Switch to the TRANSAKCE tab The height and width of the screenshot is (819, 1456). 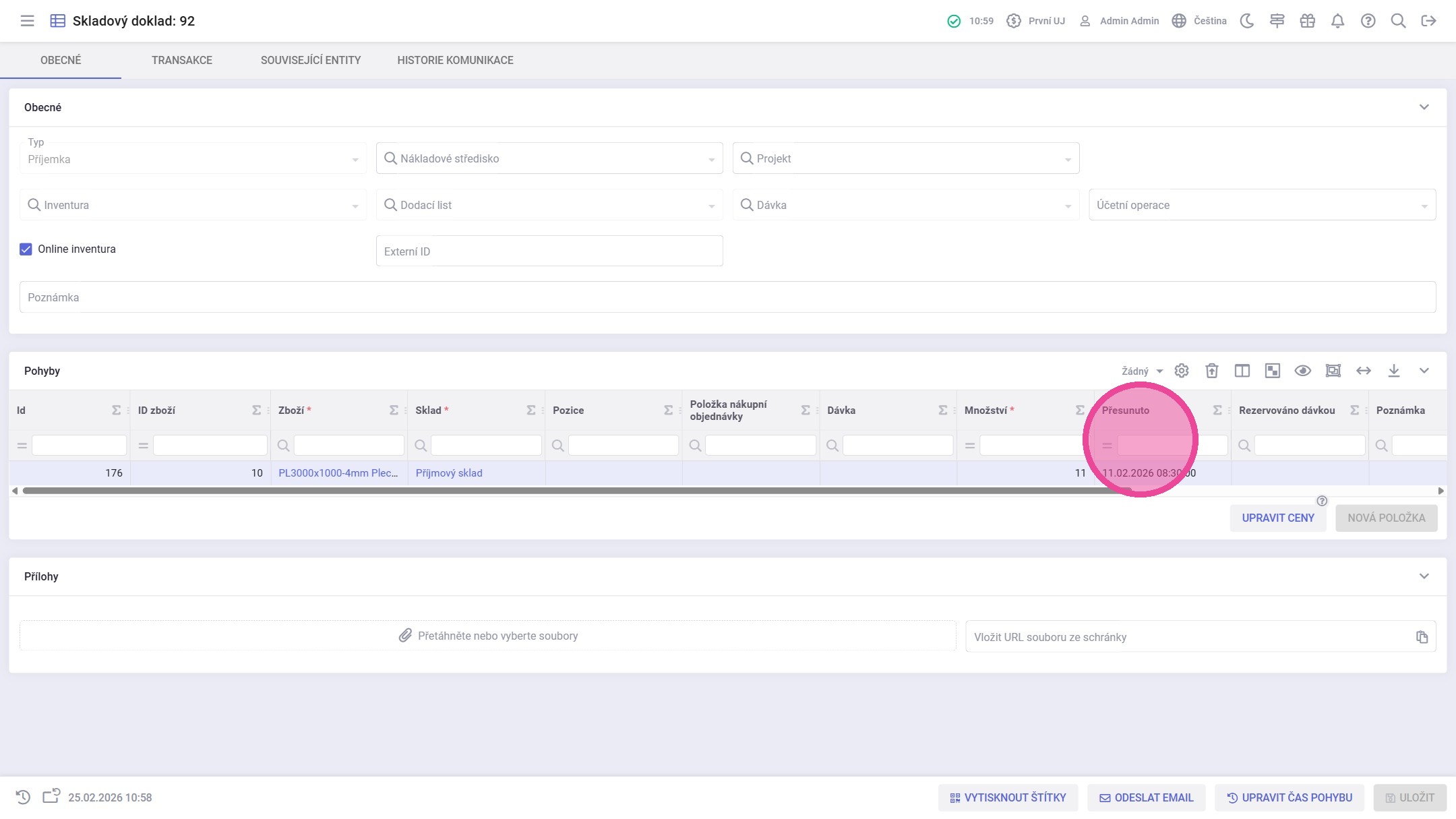click(181, 60)
